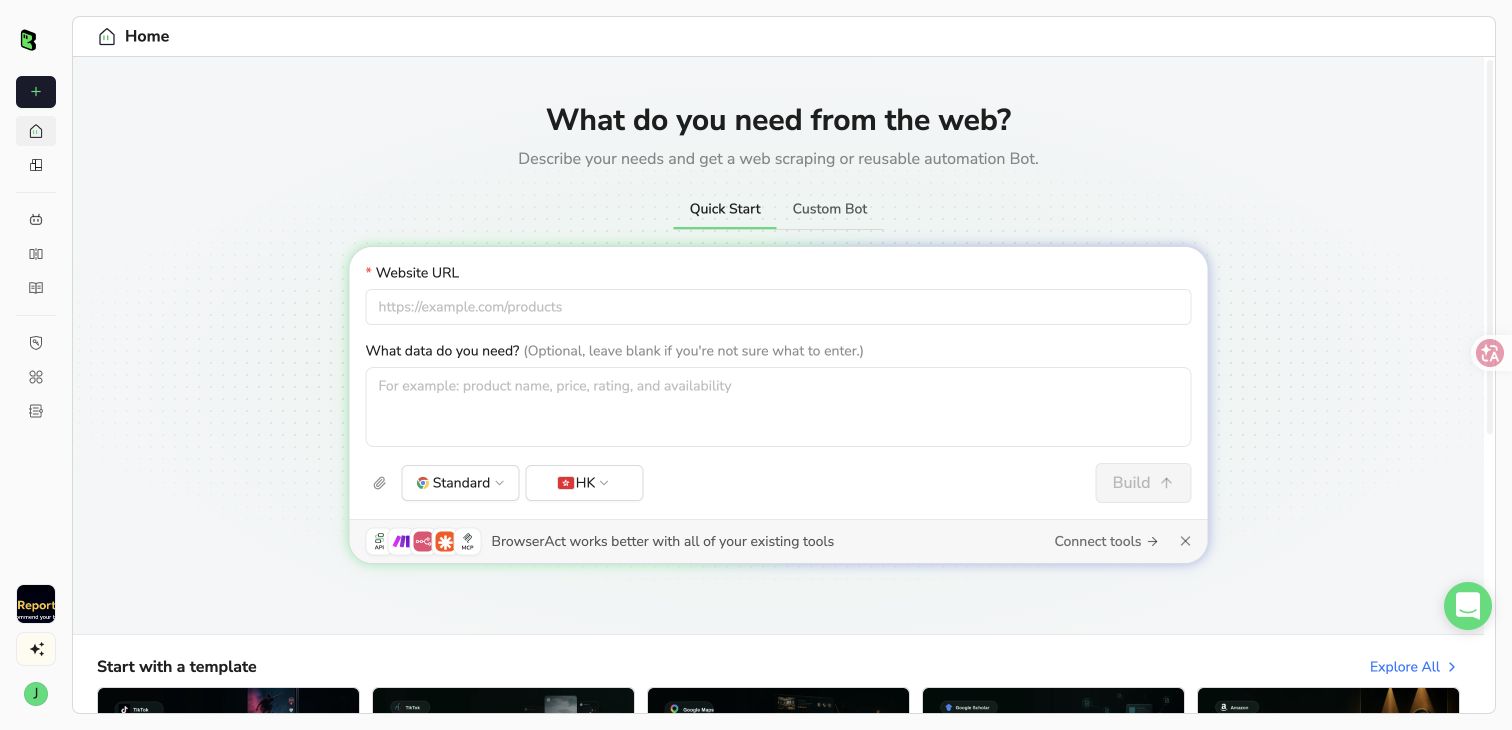Click the API tool icon
1512x730 pixels.
(379, 541)
